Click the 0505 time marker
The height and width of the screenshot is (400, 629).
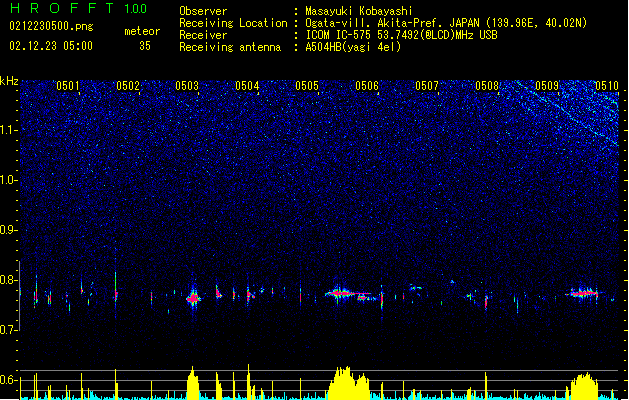[x=307, y=86]
